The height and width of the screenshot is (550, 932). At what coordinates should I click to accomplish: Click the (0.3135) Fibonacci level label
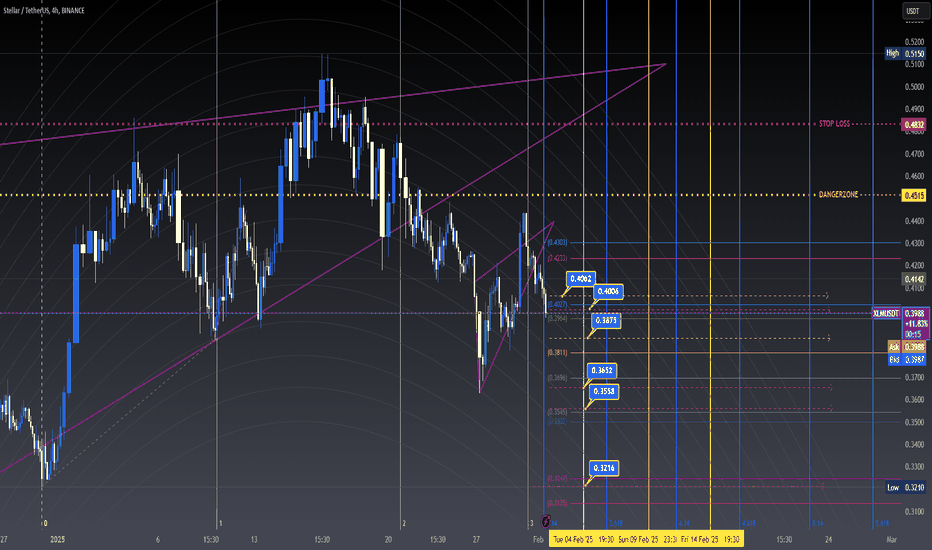(557, 503)
